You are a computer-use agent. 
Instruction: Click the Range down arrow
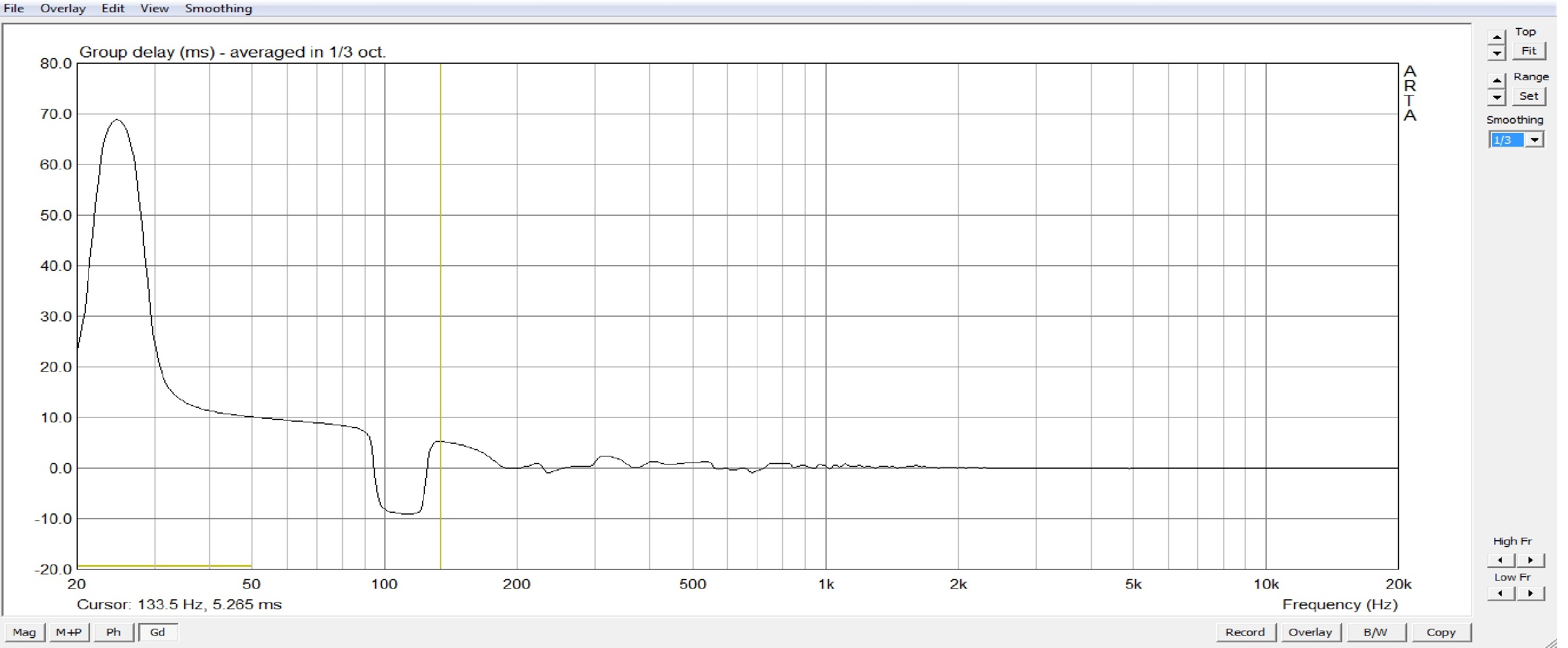click(1496, 97)
